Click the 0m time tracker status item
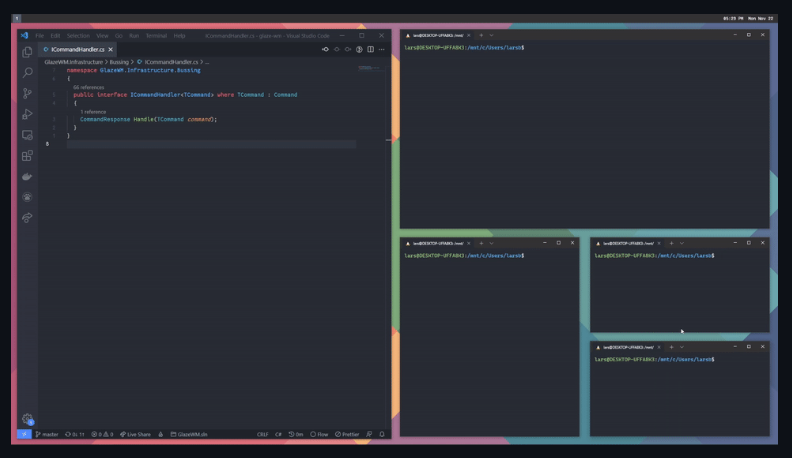The height and width of the screenshot is (458, 792). tap(296, 434)
